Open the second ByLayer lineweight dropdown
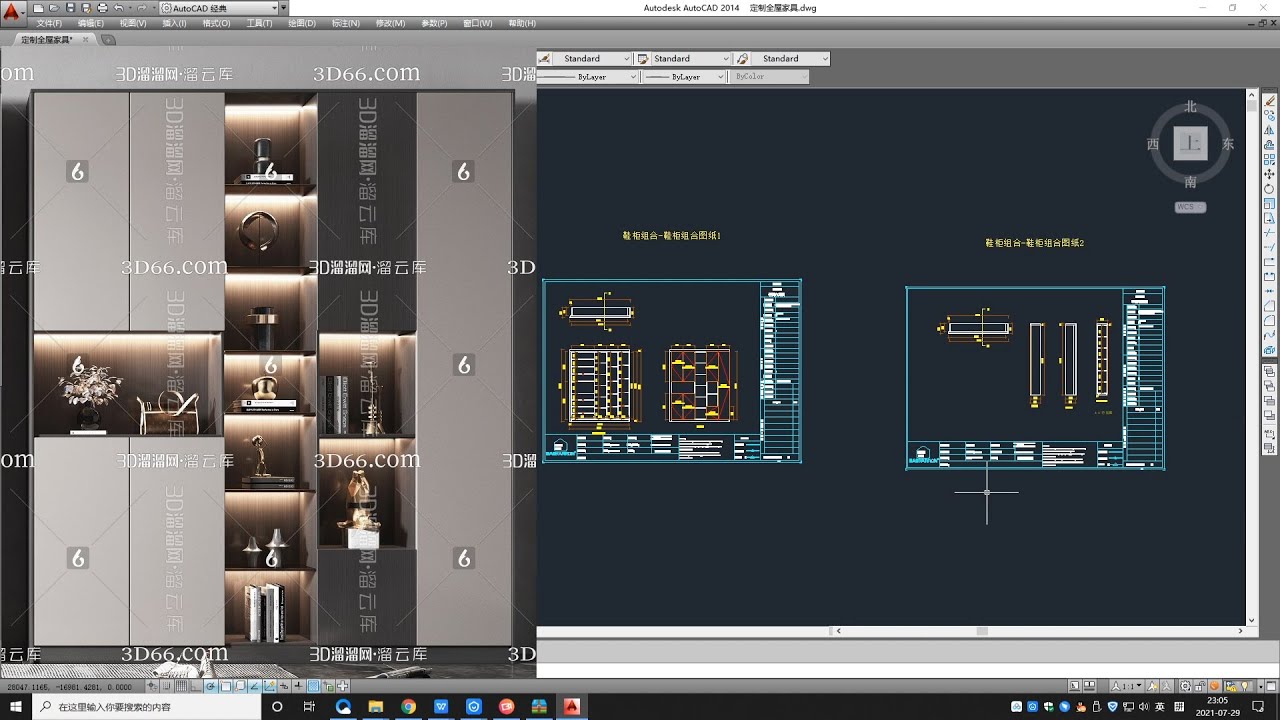The image size is (1280, 720). click(684, 76)
